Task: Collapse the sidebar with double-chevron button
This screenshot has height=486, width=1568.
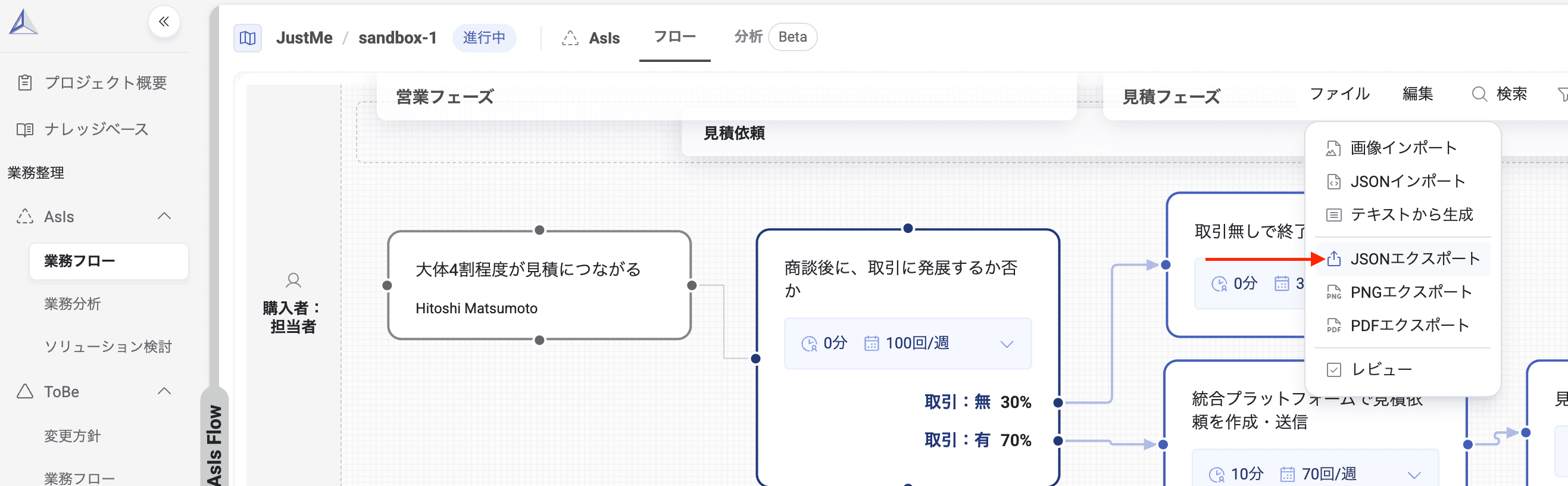Action: 164,22
